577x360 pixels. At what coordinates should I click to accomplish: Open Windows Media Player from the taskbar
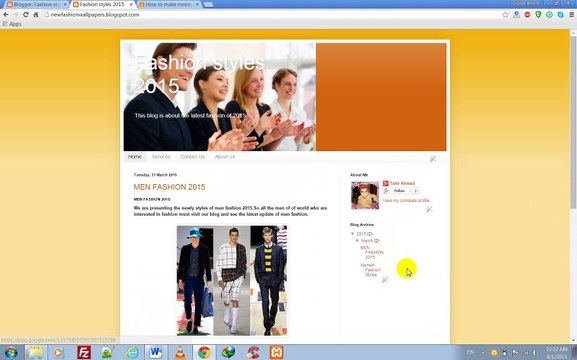58,352
